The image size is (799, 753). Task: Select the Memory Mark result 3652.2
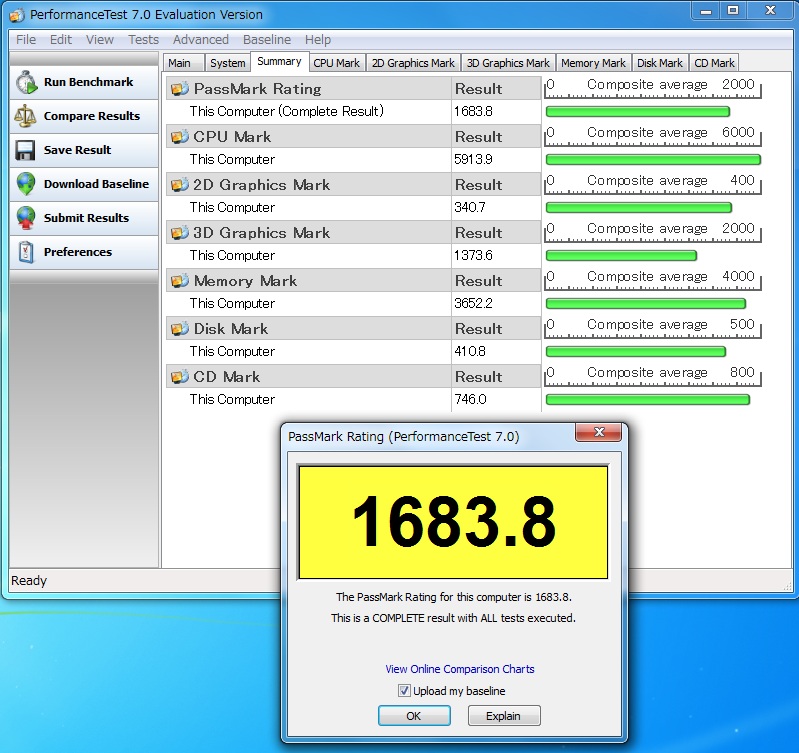[x=473, y=304]
